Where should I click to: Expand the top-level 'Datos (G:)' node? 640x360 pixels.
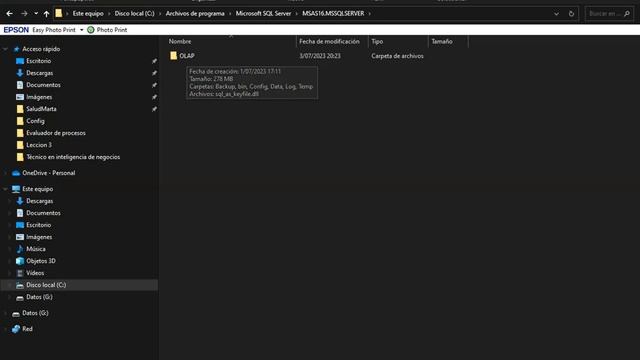(5, 313)
